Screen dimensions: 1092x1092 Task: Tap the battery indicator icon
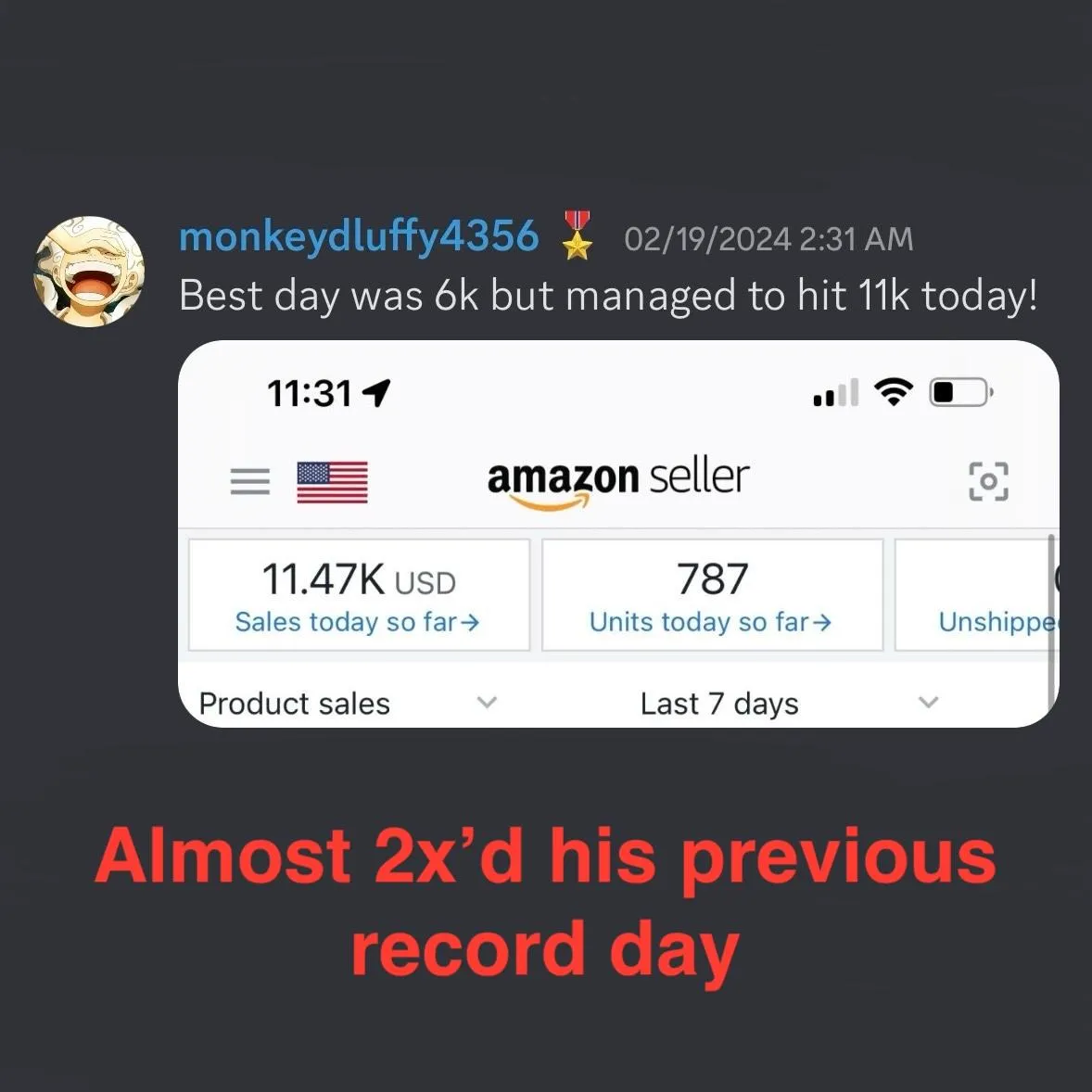click(x=961, y=393)
